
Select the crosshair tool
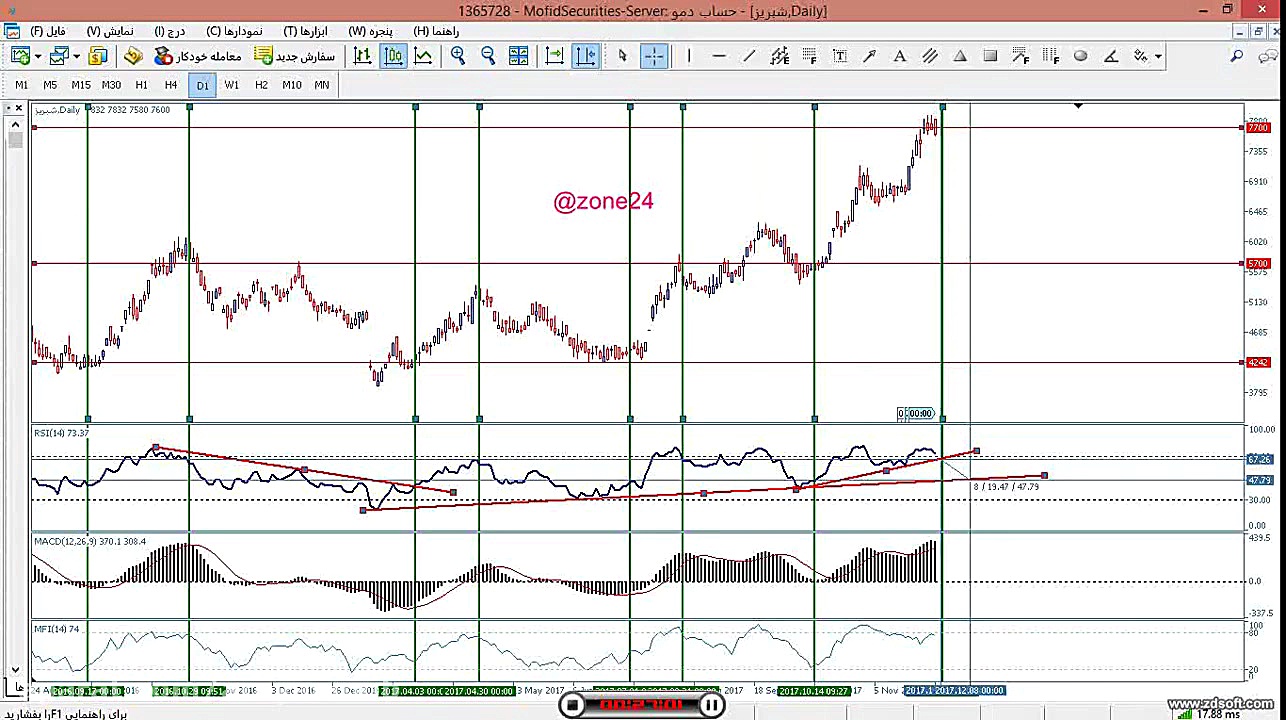tap(653, 56)
